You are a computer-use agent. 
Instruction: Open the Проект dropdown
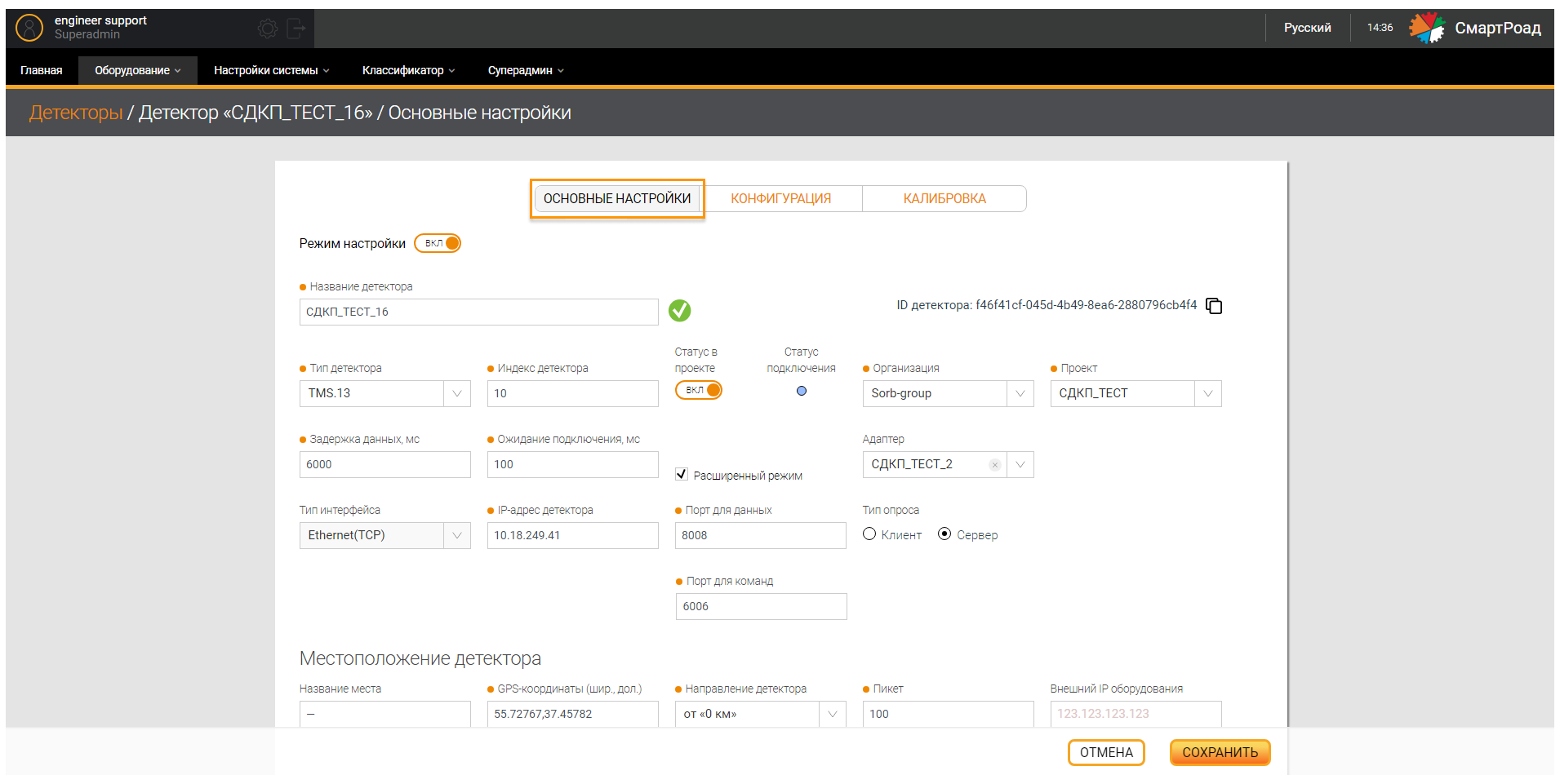click(1136, 393)
